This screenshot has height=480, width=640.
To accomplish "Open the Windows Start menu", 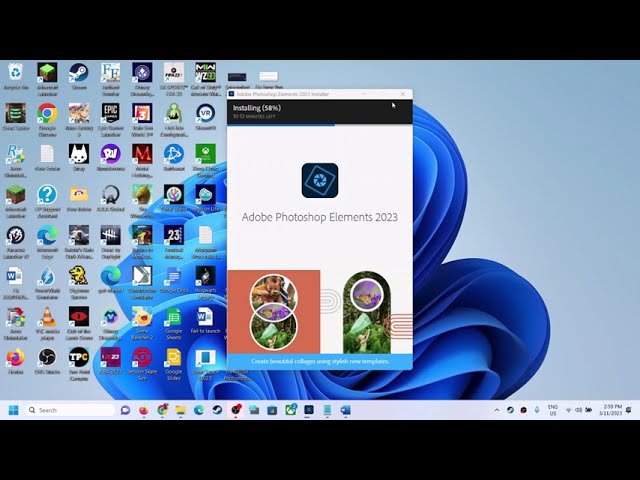I will (13, 410).
